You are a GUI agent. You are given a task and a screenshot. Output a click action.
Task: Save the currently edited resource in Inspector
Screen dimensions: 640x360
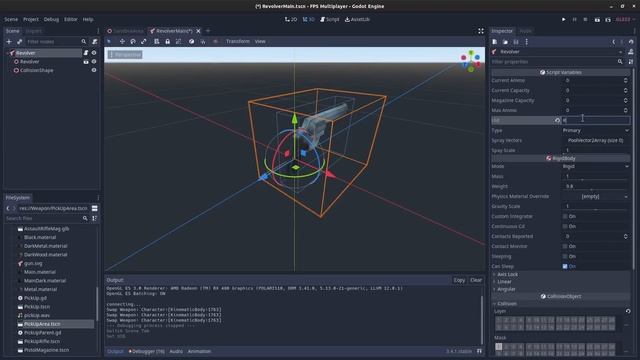coord(516,42)
